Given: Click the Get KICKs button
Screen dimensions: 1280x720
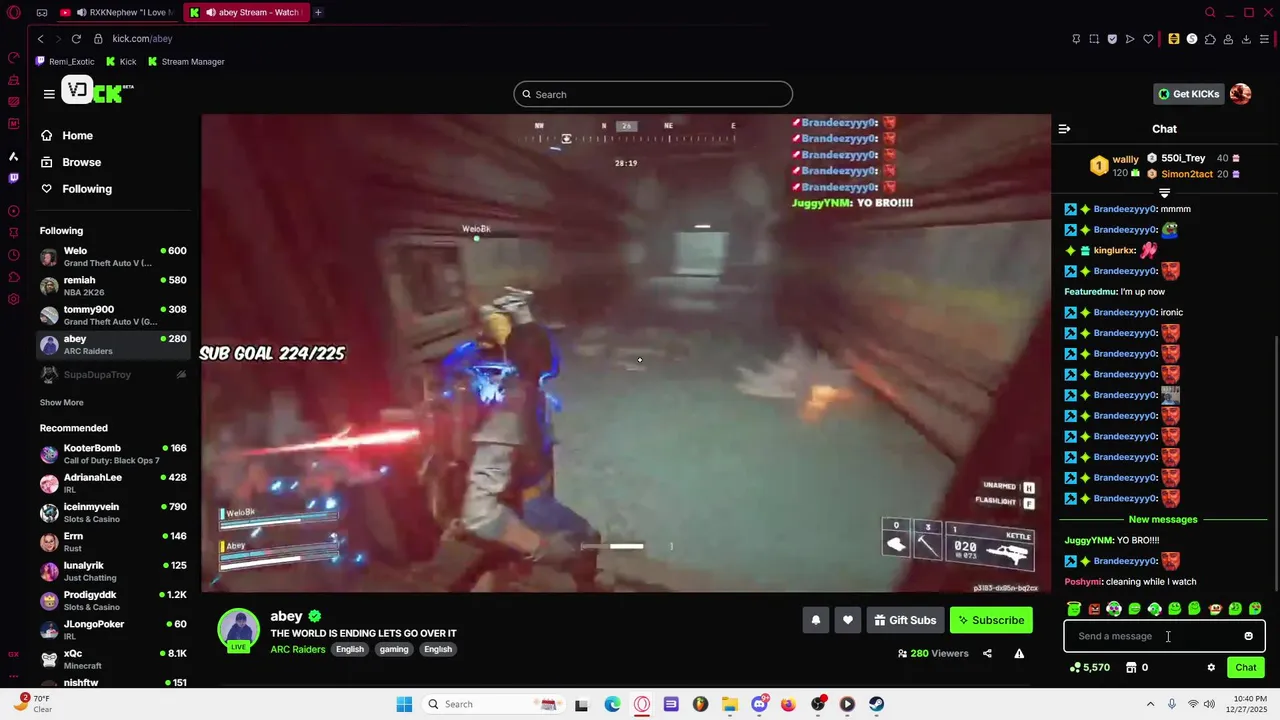Looking at the screenshot, I should 1188,94.
